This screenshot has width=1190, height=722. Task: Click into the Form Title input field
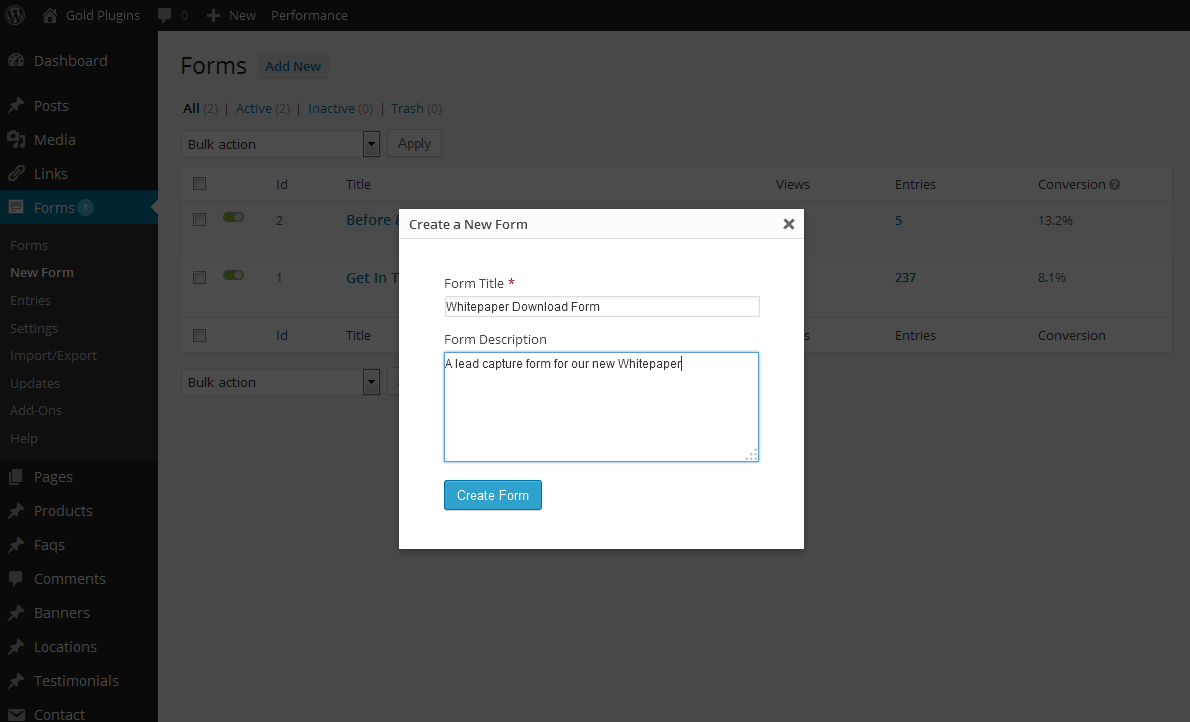(x=601, y=307)
